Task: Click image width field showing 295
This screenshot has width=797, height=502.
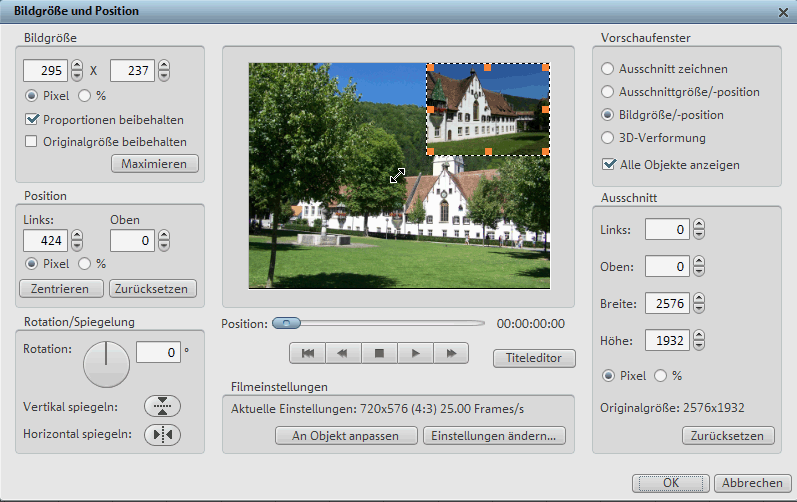Action: point(45,70)
